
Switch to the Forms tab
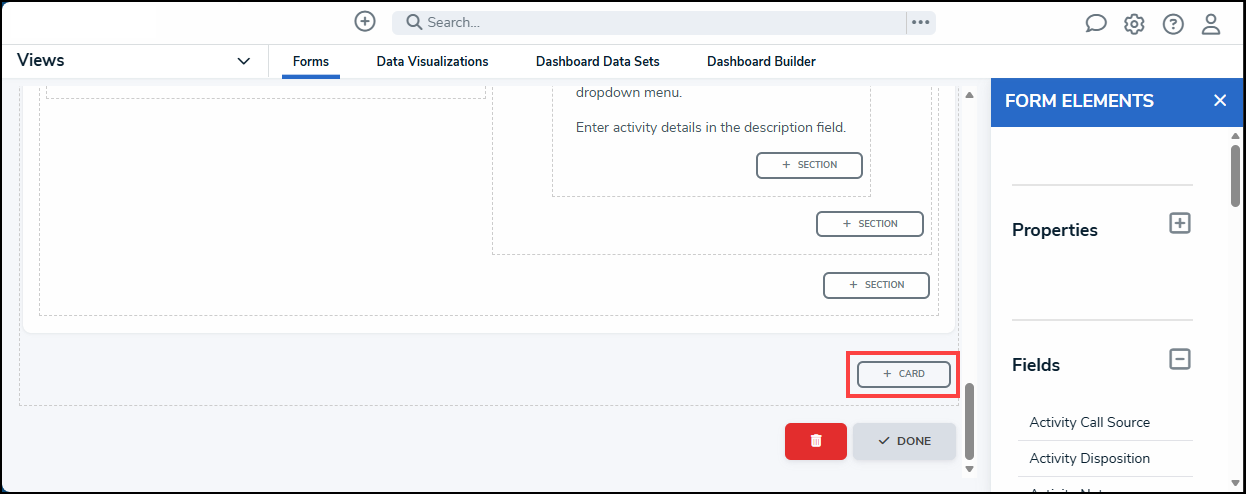tap(311, 62)
